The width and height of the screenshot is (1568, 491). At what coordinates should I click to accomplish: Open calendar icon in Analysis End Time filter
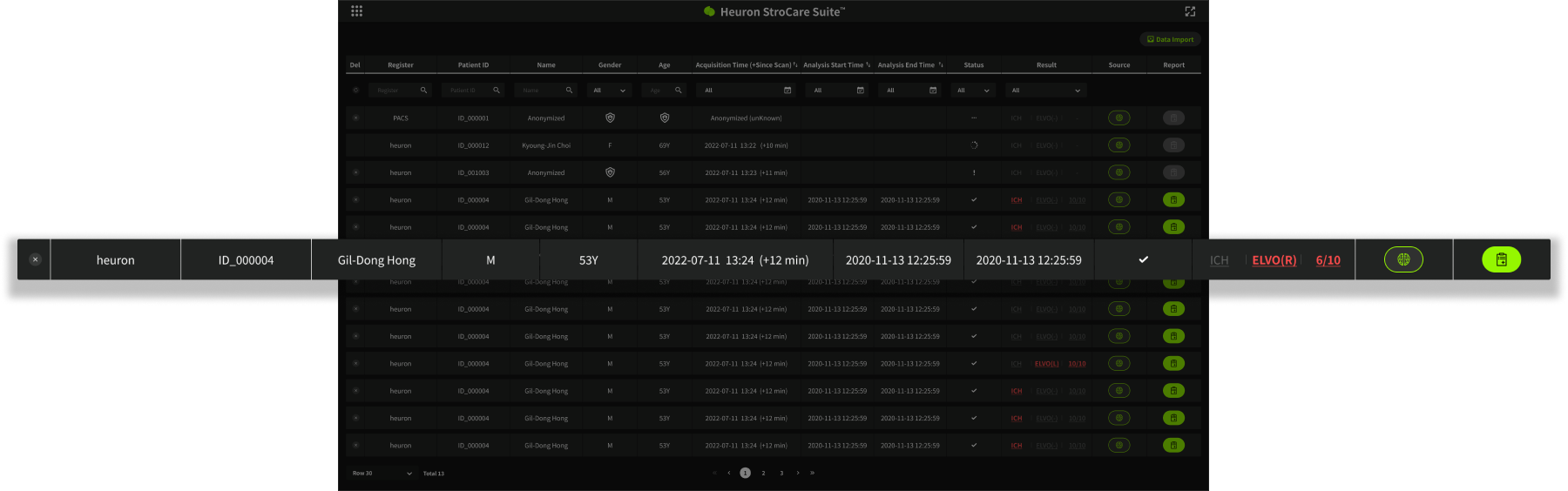point(933,90)
